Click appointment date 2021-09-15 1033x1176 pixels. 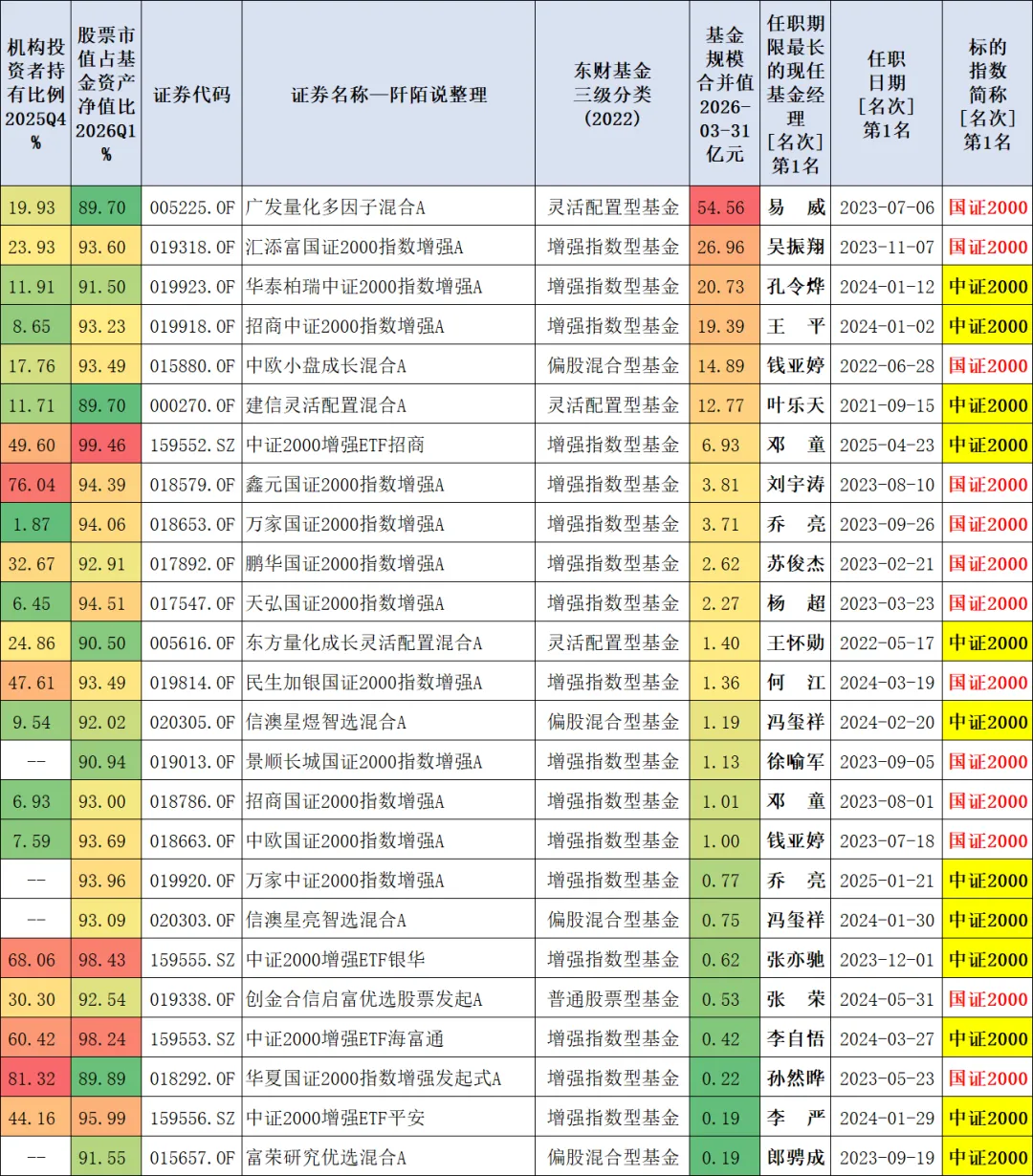point(887,405)
